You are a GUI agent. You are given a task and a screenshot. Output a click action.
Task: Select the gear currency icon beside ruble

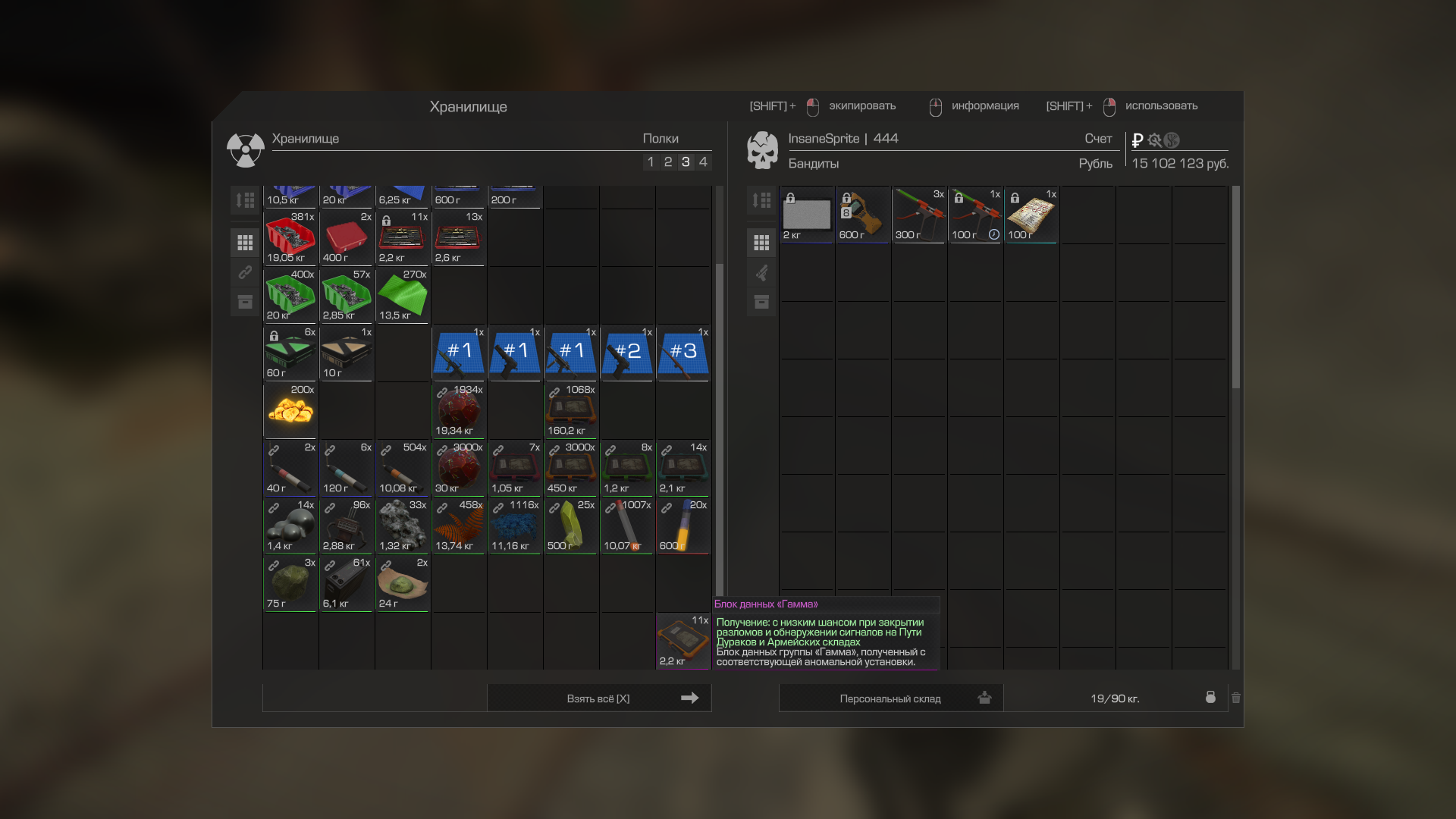coord(1154,140)
